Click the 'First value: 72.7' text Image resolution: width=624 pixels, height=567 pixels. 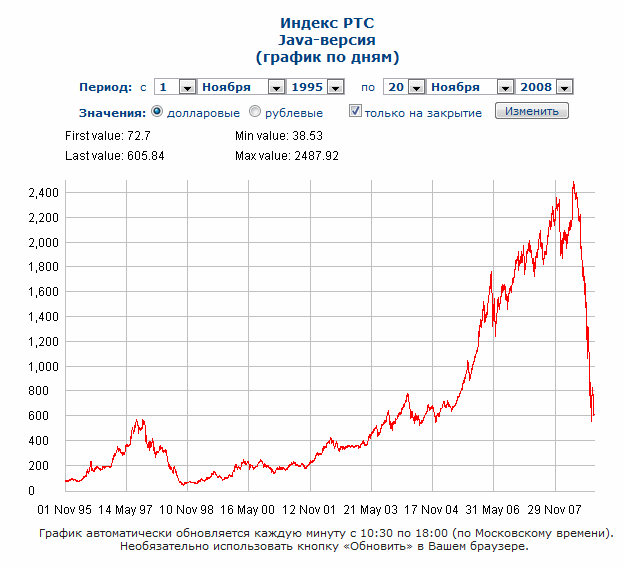click(108, 136)
